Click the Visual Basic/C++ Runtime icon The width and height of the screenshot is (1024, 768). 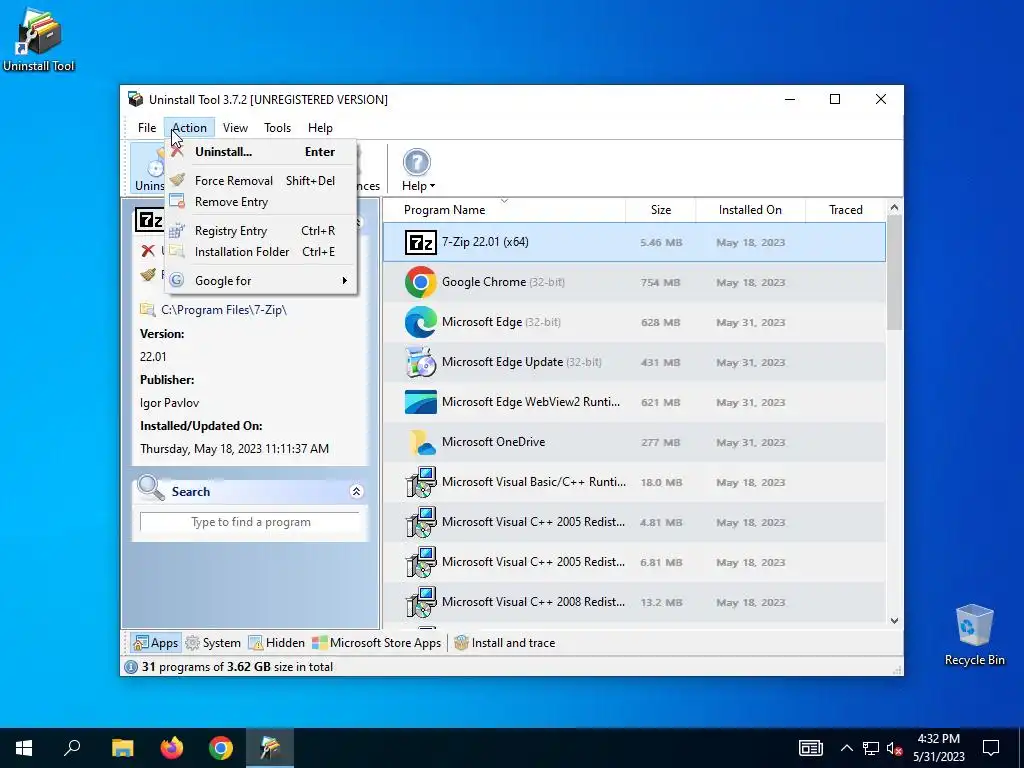[x=421, y=482]
